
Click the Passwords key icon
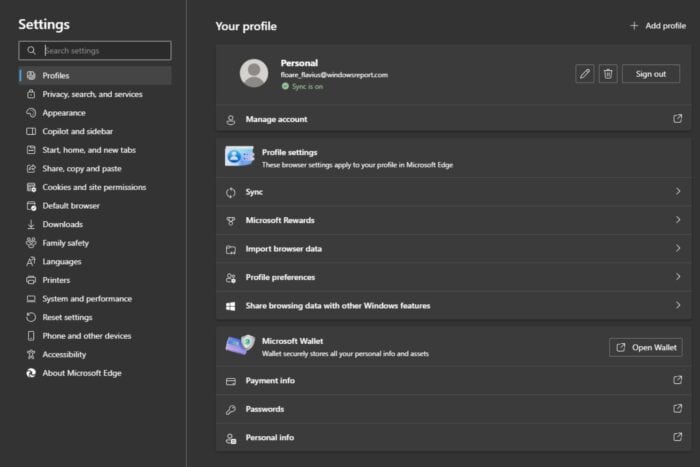tap(231, 410)
